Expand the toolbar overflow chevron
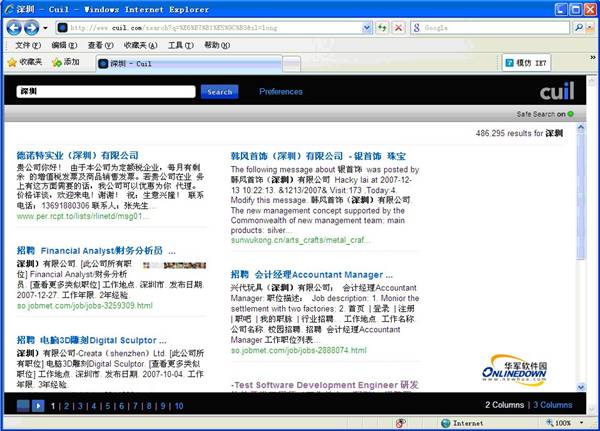Screen dimensions: 600x431 593,57
